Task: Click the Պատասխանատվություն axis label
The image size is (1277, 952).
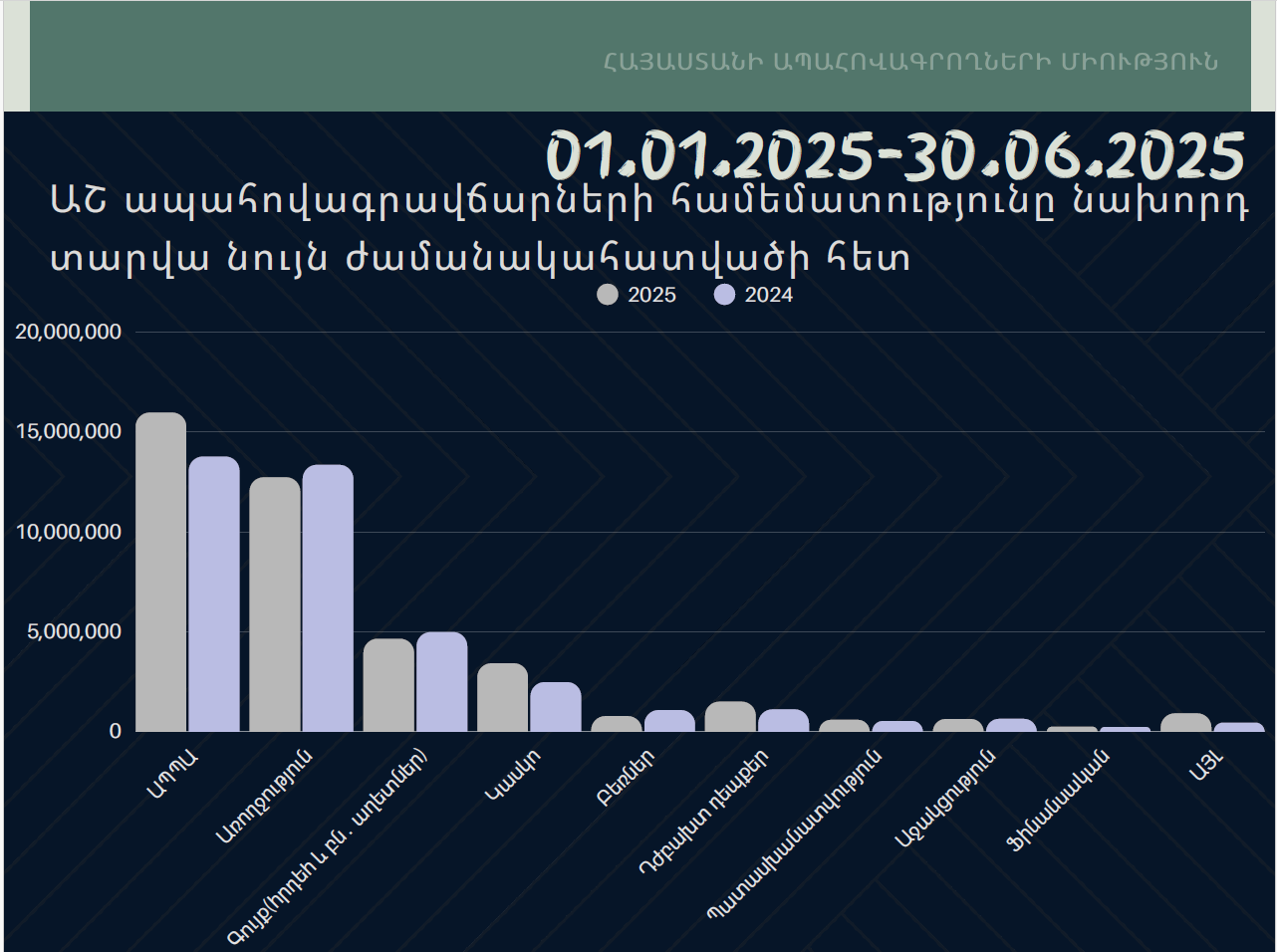Action: point(794,835)
